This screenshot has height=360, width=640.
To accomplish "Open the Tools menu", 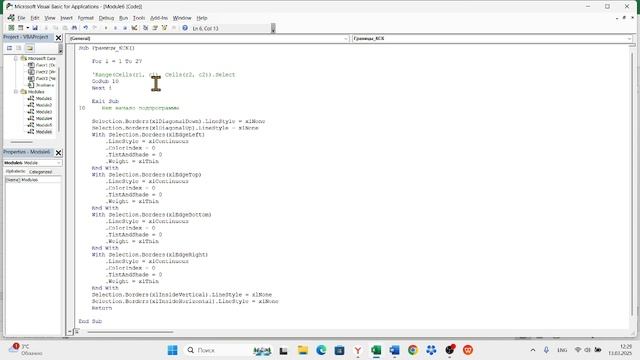I will pos(139,18).
